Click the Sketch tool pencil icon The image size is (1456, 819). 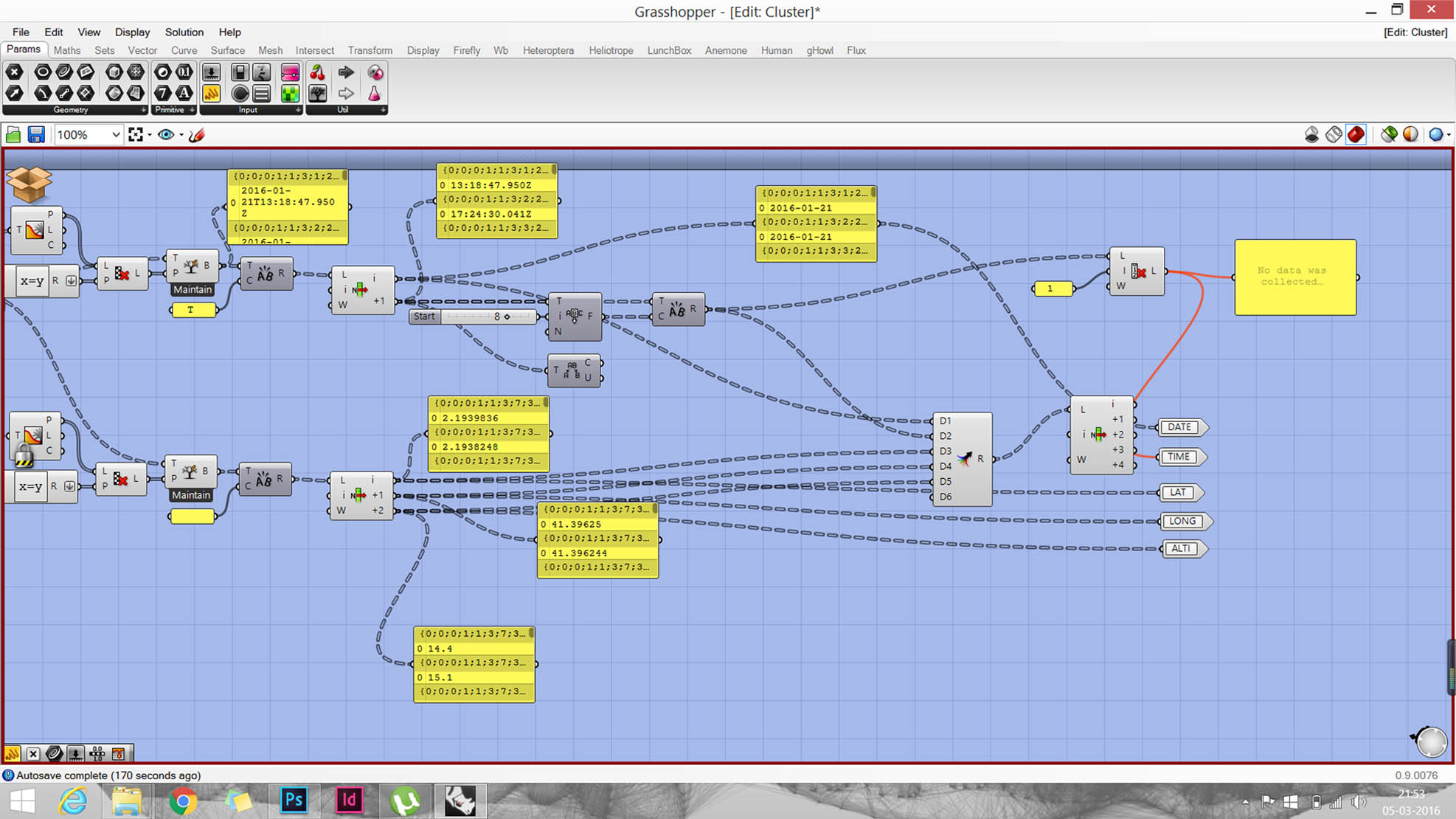(197, 134)
